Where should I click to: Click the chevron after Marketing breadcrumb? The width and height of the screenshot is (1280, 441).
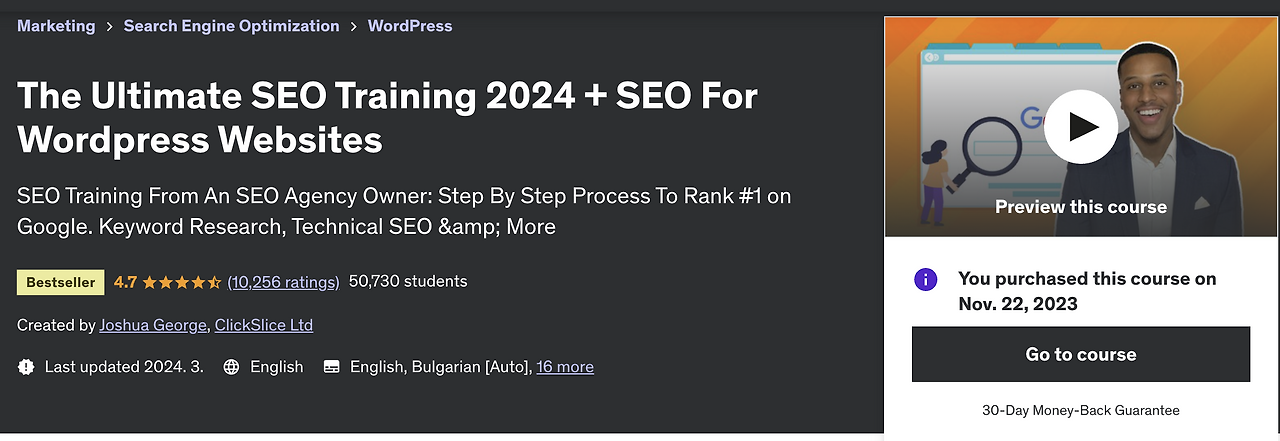pos(109,27)
